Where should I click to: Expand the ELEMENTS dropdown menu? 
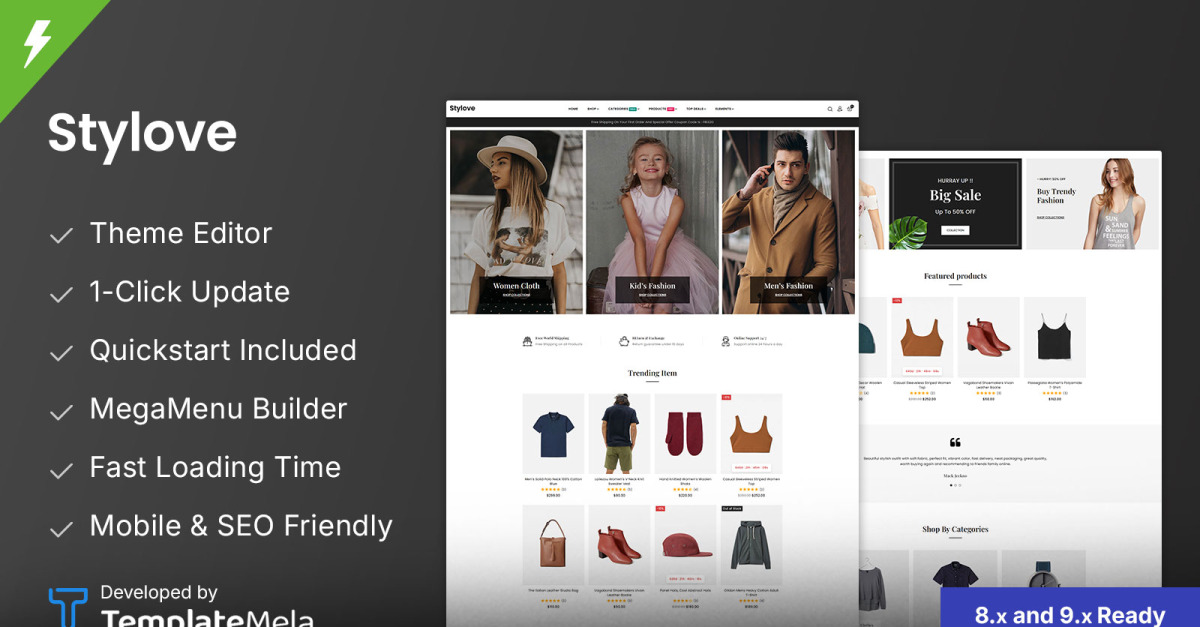click(725, 108)
